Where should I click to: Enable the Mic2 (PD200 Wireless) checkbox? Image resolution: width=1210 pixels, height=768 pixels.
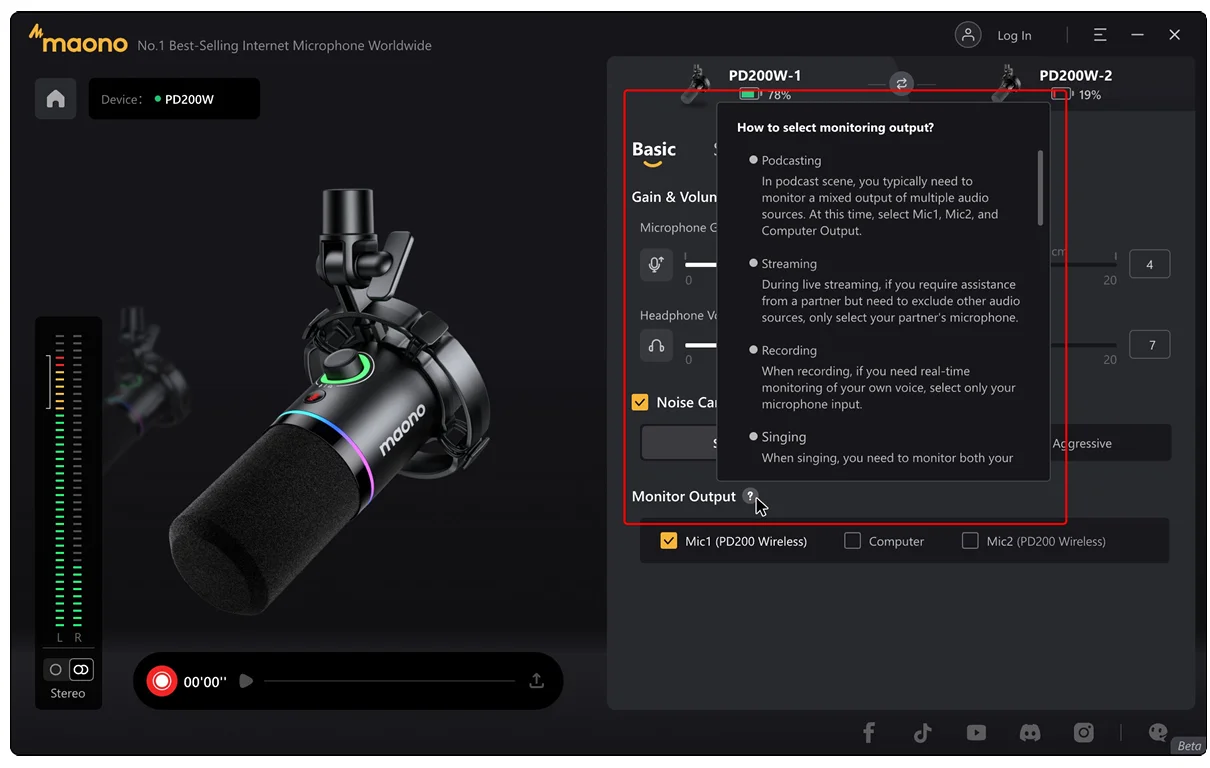coord(969,541)
